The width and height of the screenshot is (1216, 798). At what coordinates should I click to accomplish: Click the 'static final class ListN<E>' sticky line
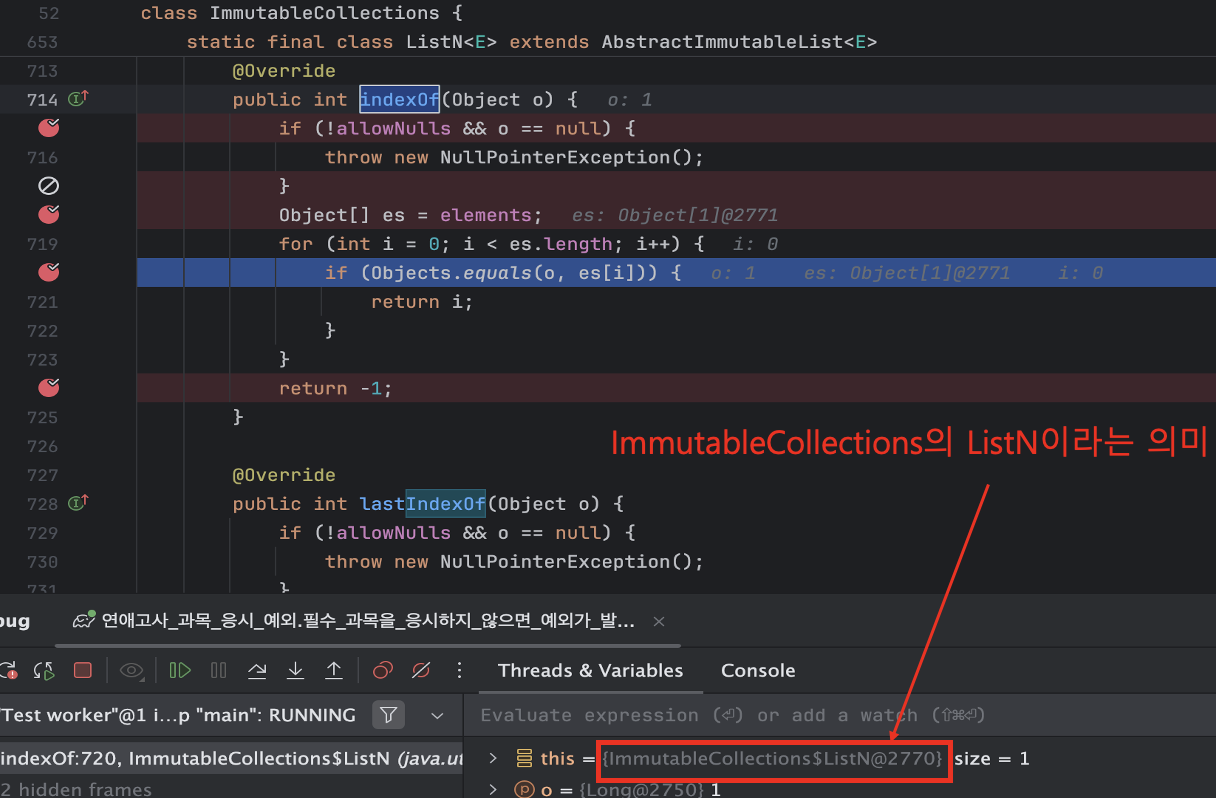point(532,42)
